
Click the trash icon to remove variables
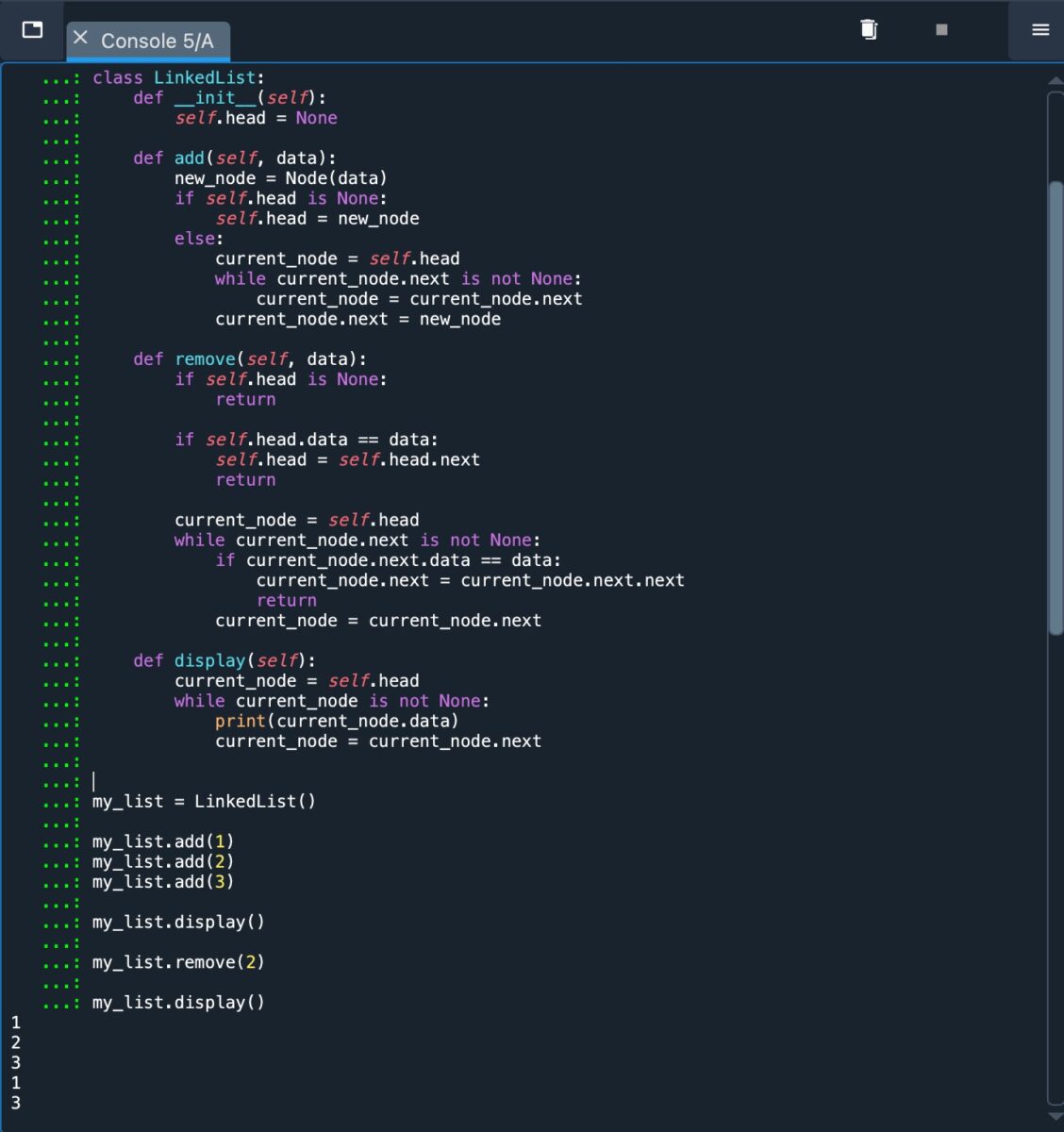click(x=869, y=29)
